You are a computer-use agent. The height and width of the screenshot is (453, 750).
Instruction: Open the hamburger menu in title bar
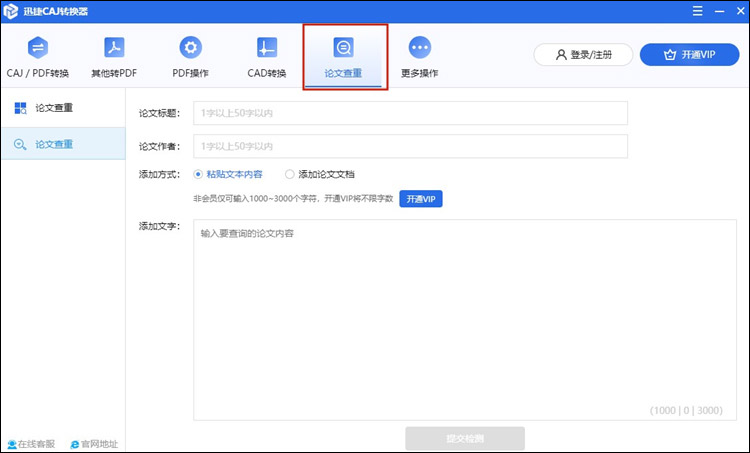(697, 11)
